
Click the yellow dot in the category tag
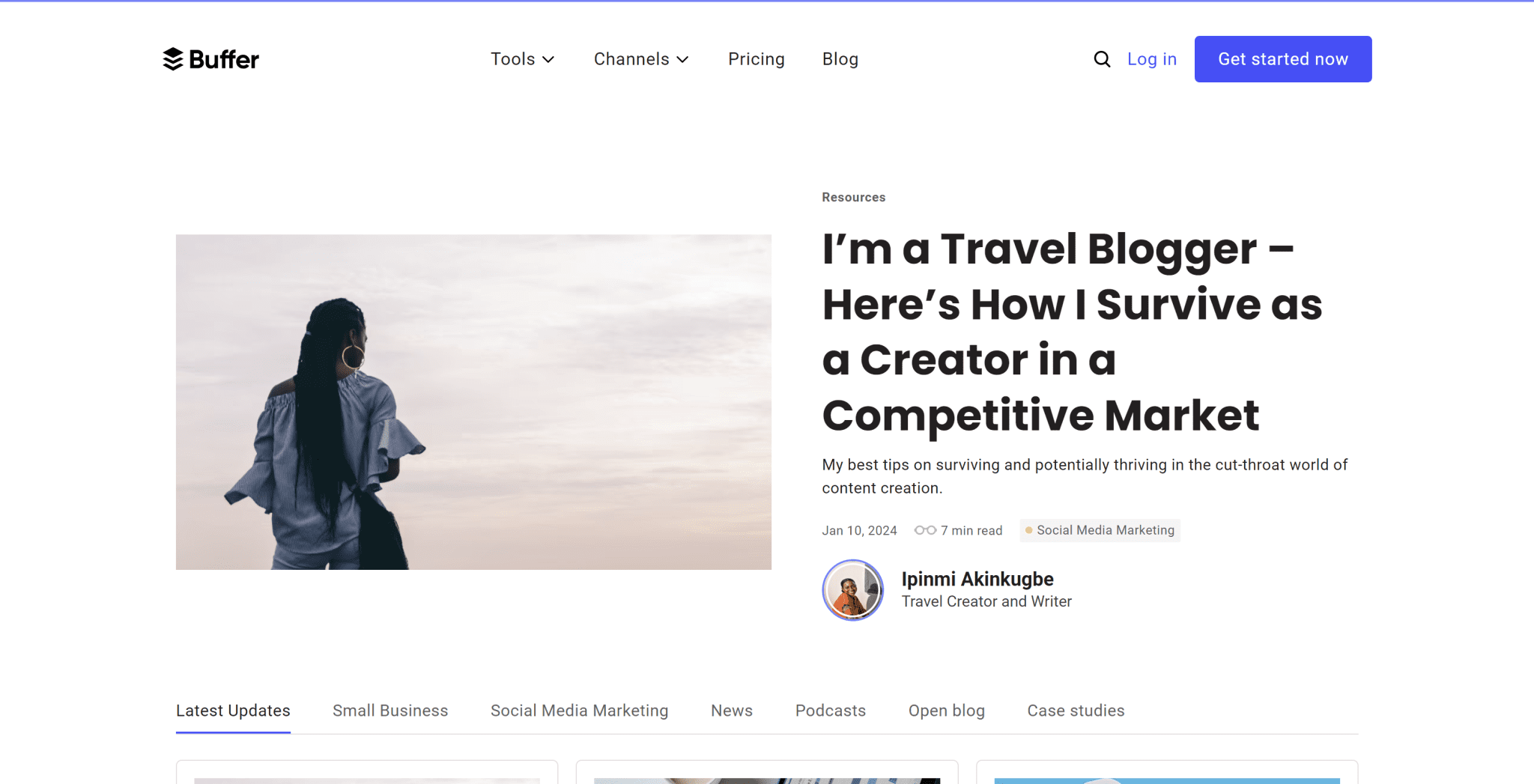click(1030, 530)
